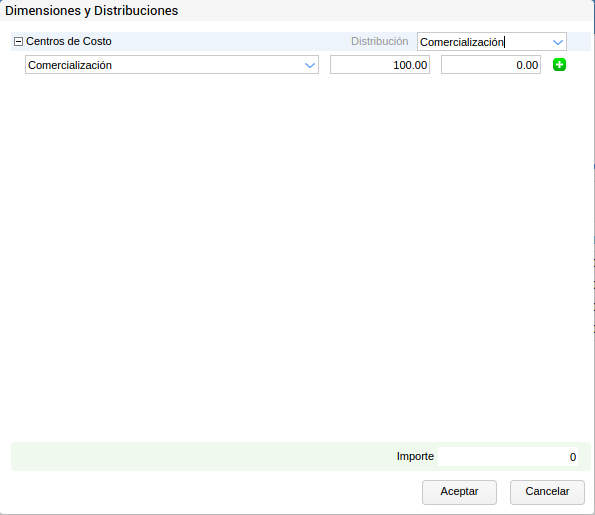Click the 100.00 percentage field
The width and height of the screenshot is (595, 515).
tap(380, 65)
